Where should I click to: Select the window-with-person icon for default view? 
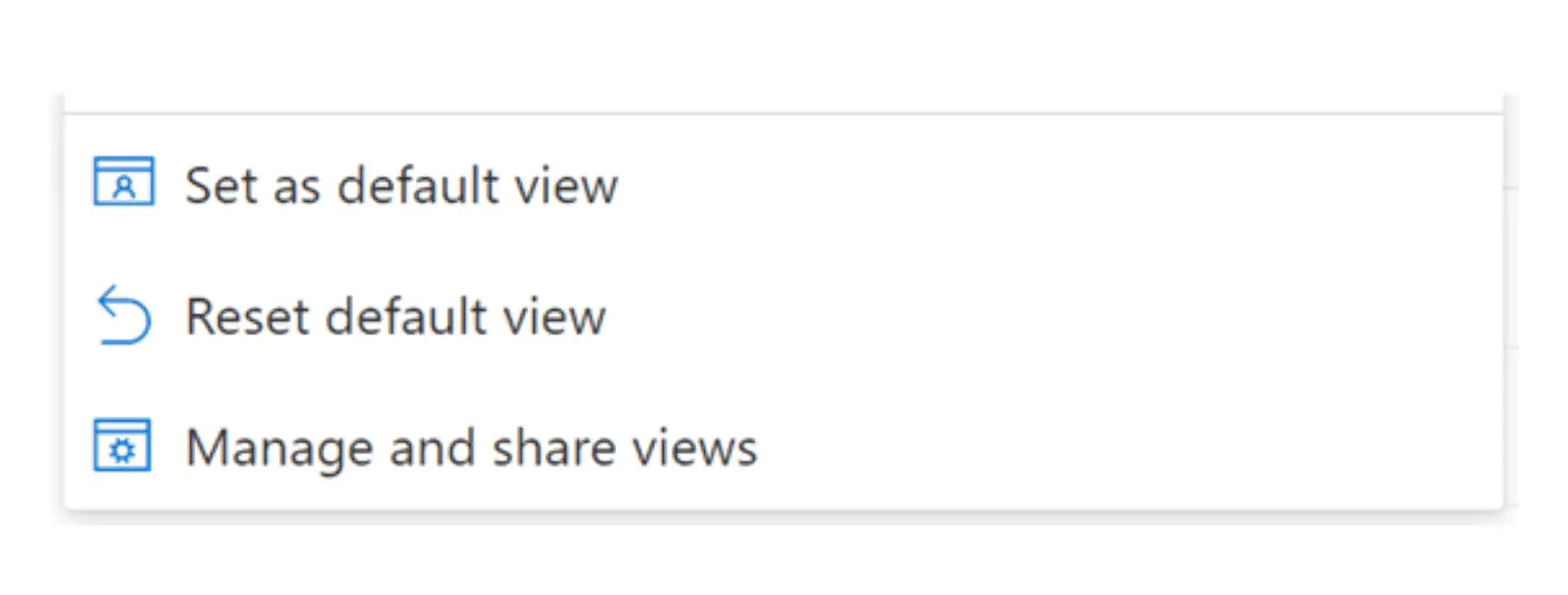(124, 181)
